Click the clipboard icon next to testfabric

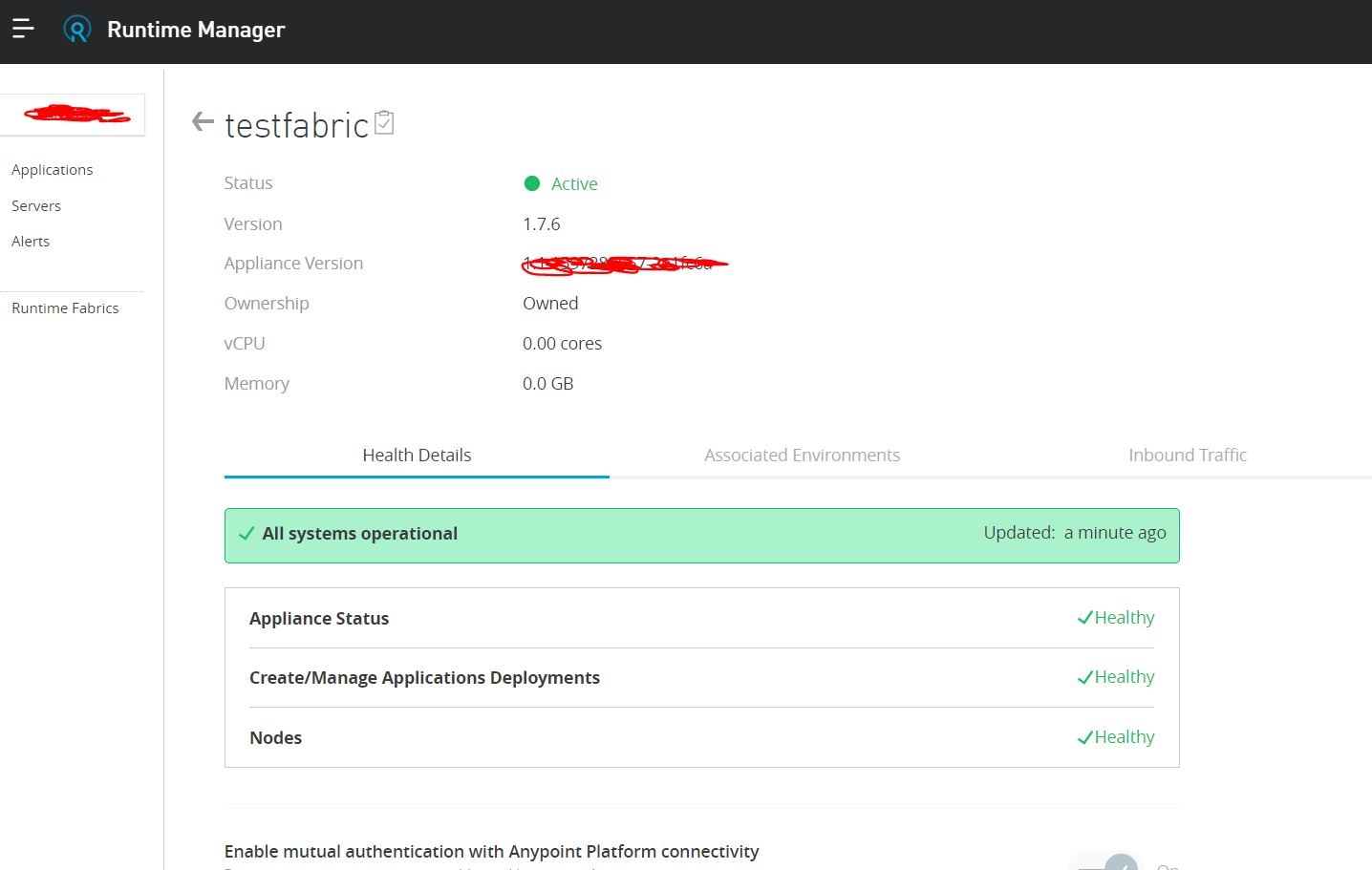pyautogui.click(x=384, y=122)
